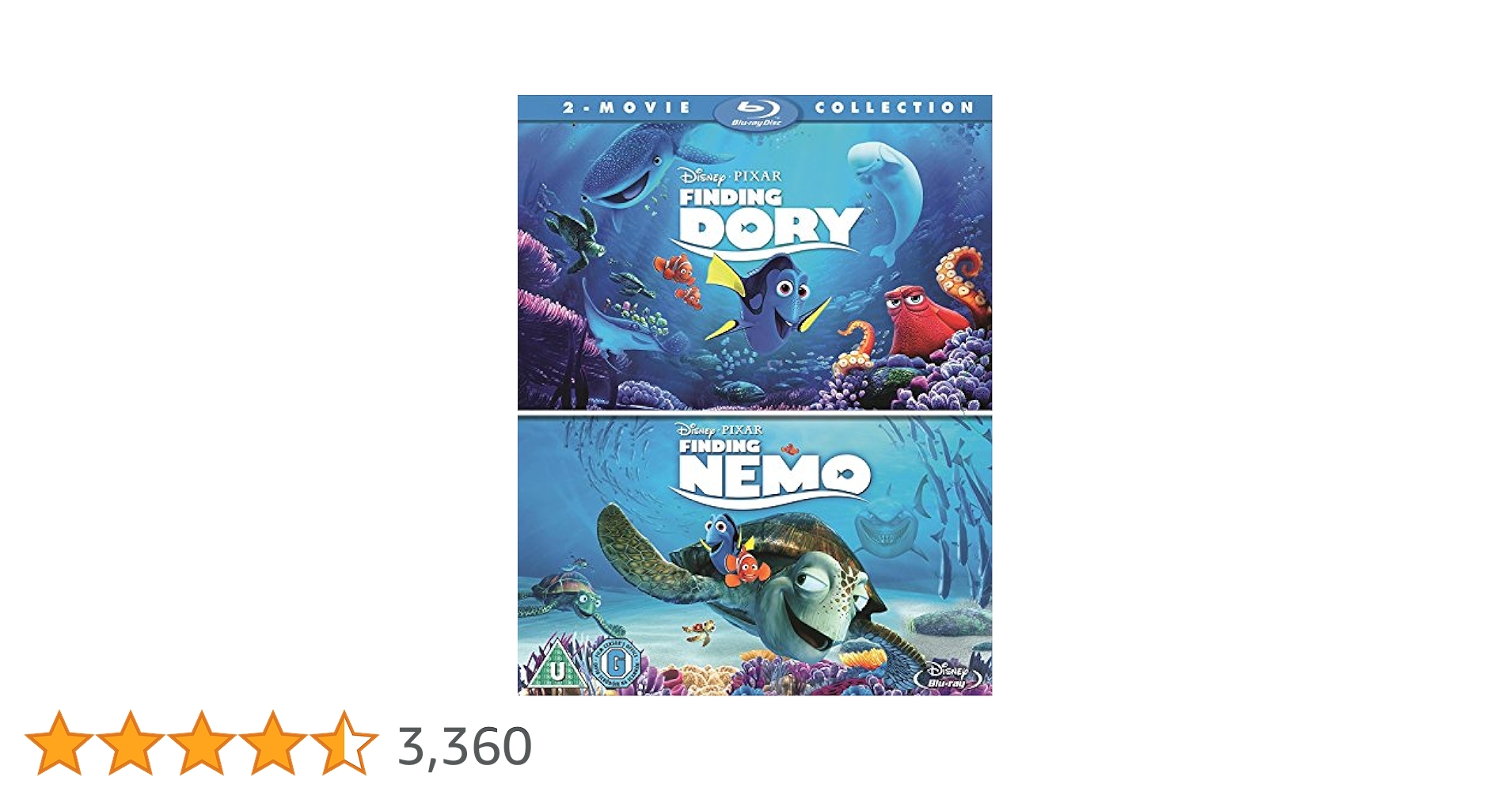The width and height of the screenshot is (1512, 792).
Task: Click the Disney Pixar logo above Finding Dory
Action: (730, 176)
